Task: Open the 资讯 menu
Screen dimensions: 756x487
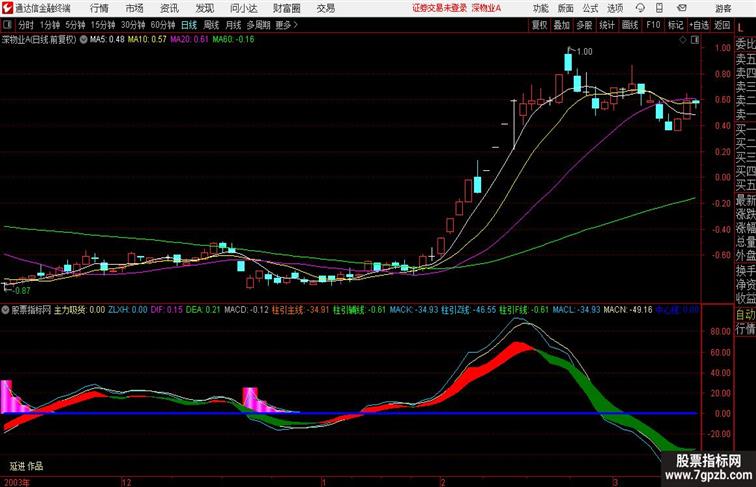Action: (169, 8)
